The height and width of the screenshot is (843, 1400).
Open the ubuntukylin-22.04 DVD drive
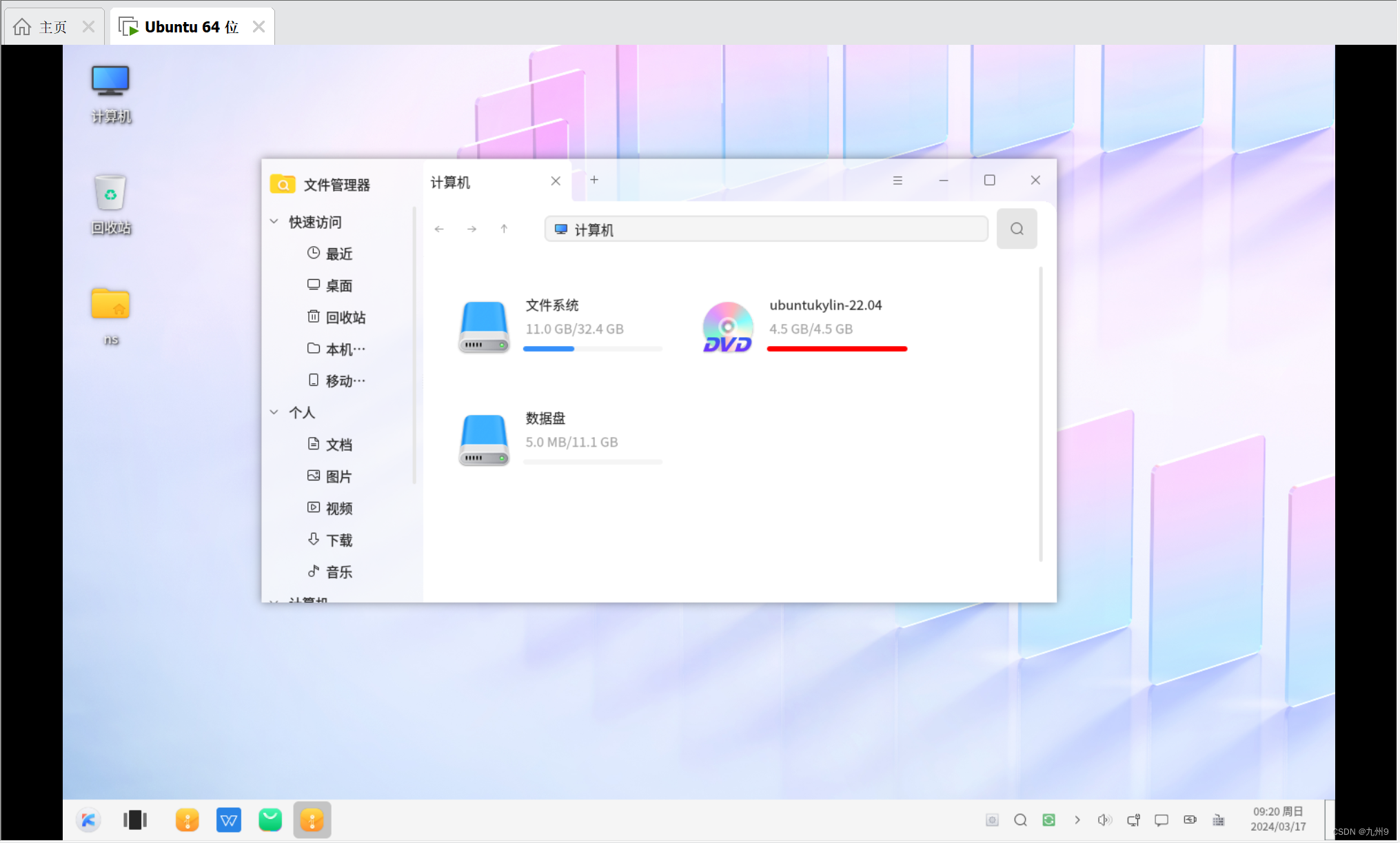[728, 327]
